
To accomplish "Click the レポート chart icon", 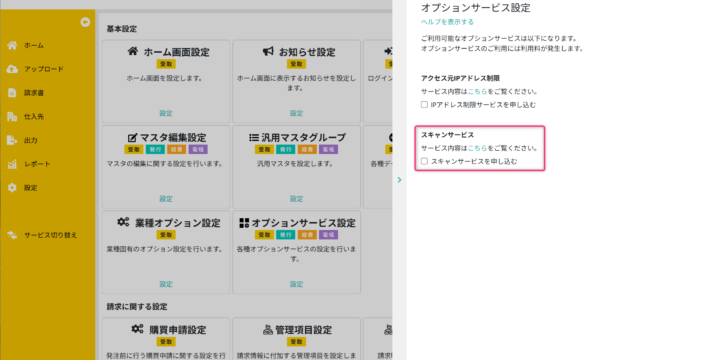I will (12, 164).
